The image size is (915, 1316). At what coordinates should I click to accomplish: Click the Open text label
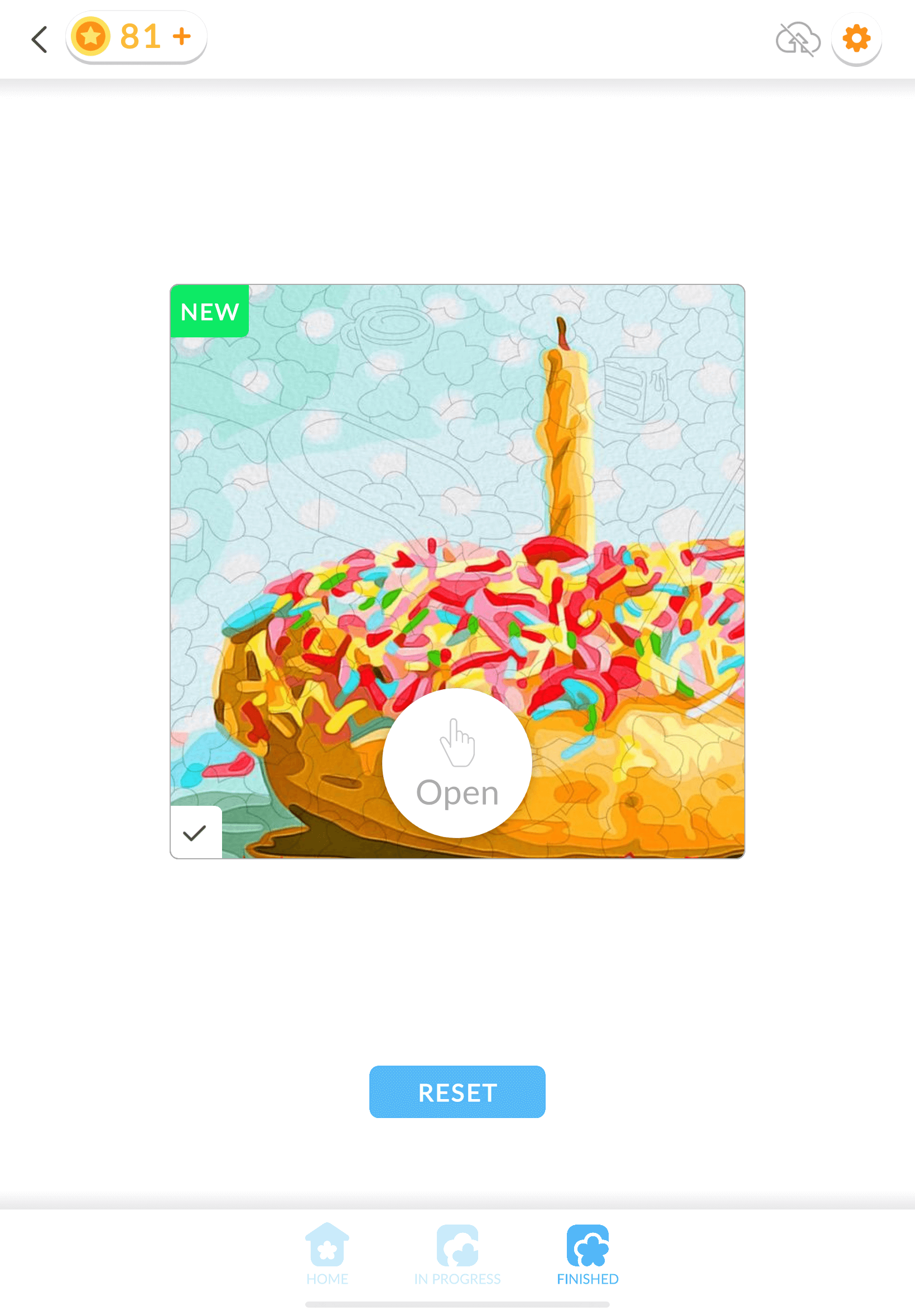point(457,794)
